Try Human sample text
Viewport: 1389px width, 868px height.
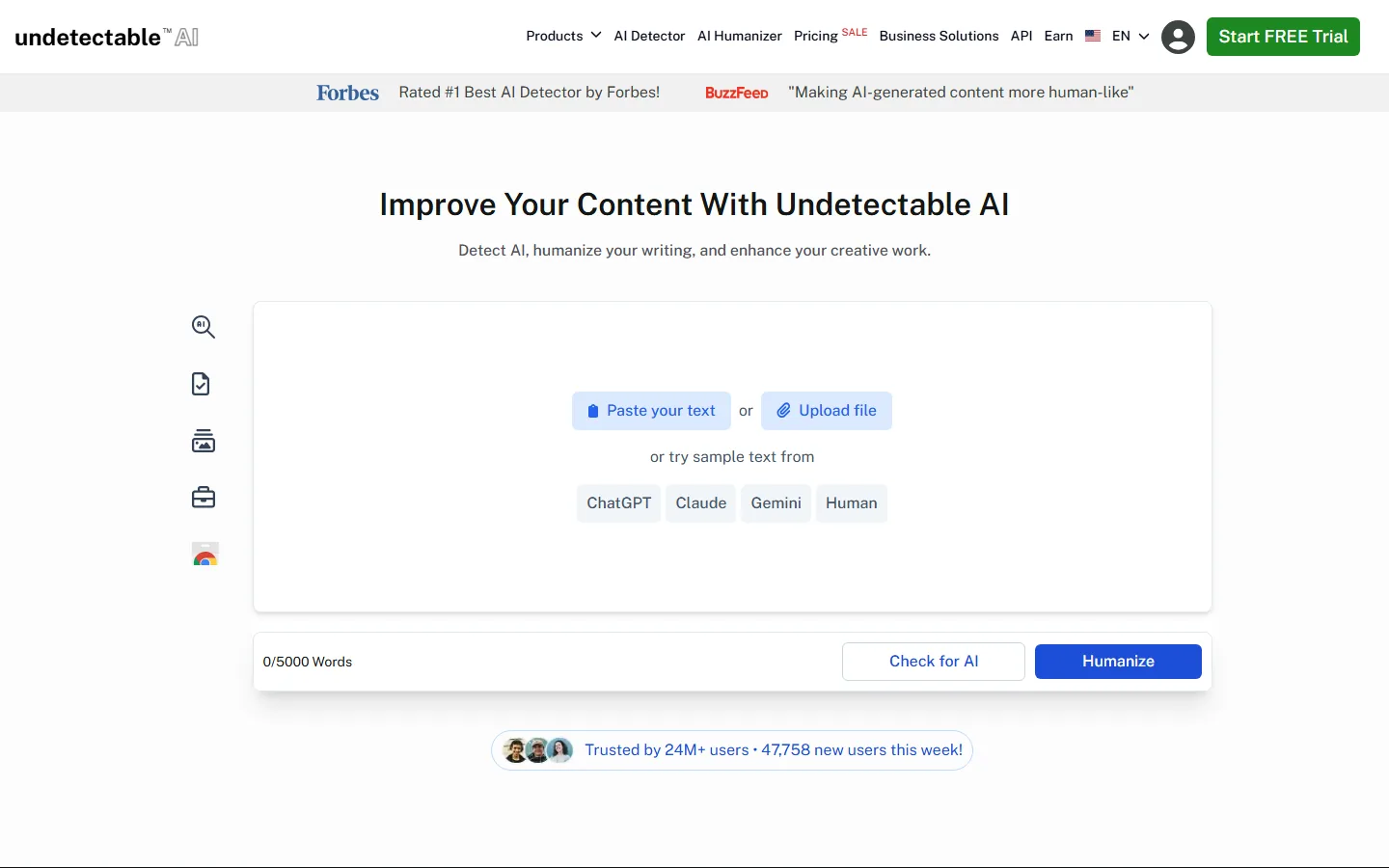pos(852,503)
